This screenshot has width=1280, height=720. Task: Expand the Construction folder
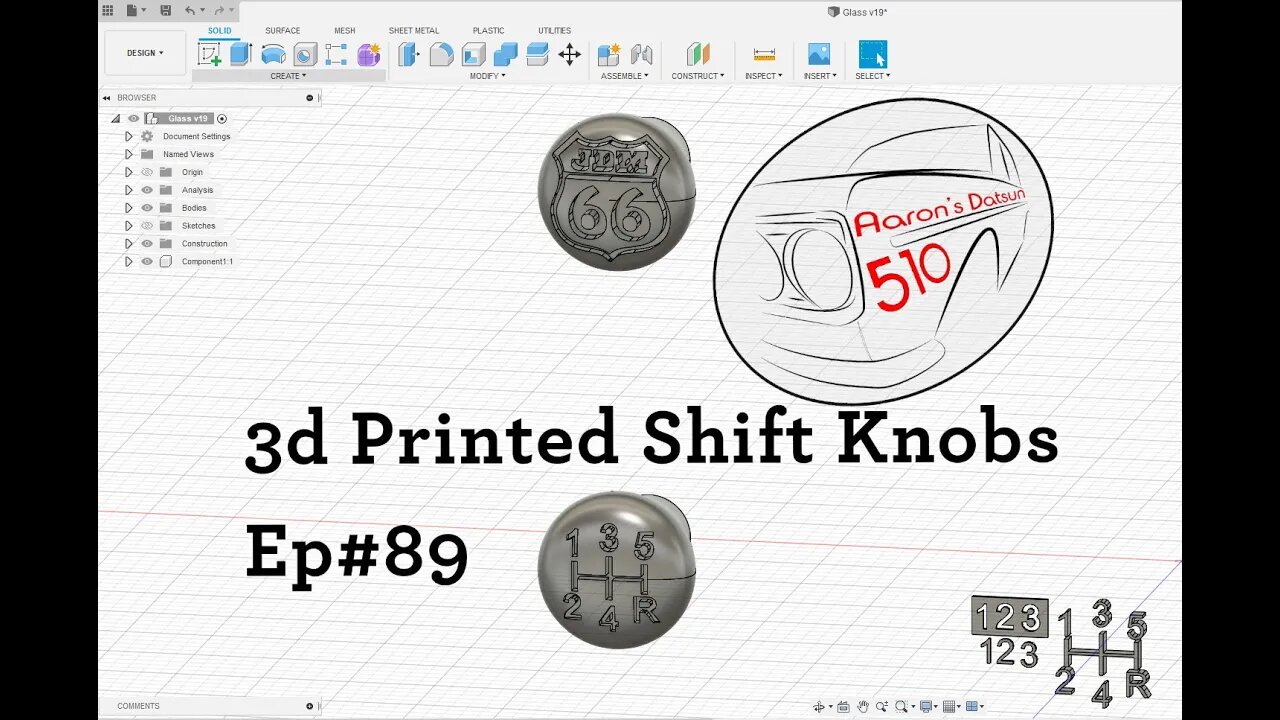(x=128, y=244)
